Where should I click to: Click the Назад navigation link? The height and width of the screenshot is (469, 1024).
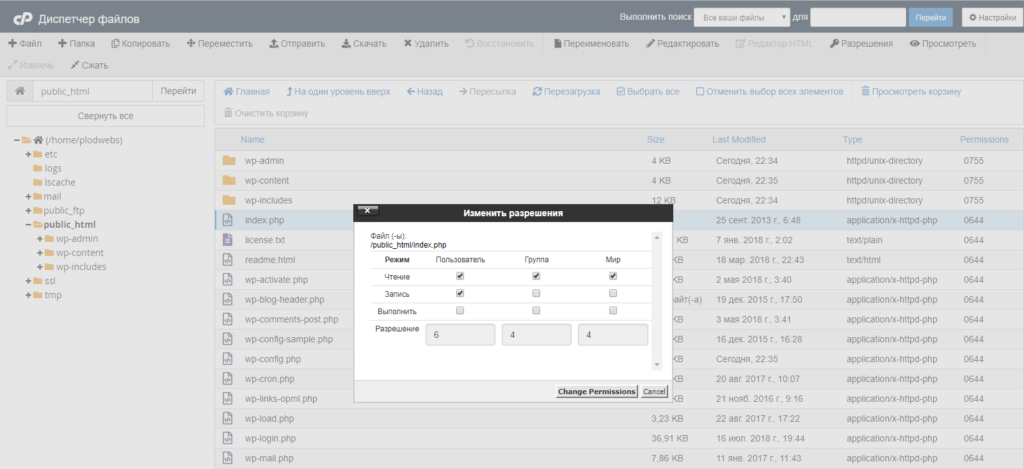pos(424,91)
